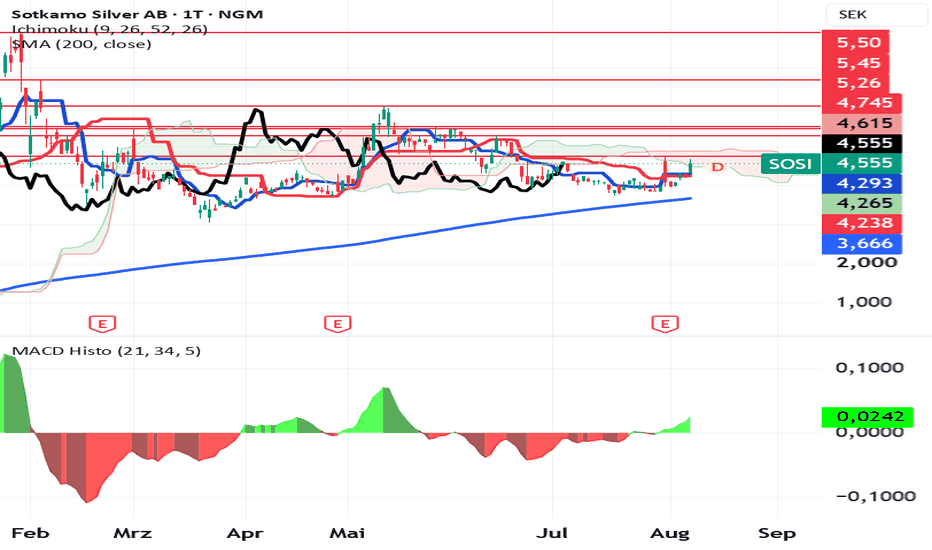Click the February earnings E marker
This screenshot has height=550, width=932.
(102, 324)
